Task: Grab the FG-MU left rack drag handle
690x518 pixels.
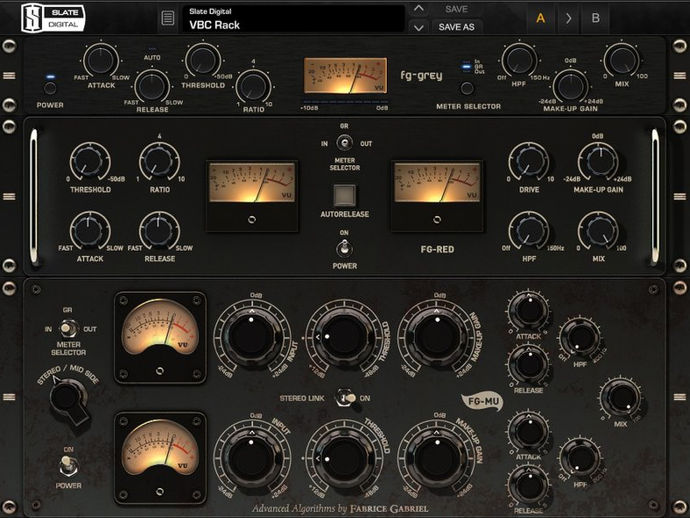Action: click(x=9, y=397)
